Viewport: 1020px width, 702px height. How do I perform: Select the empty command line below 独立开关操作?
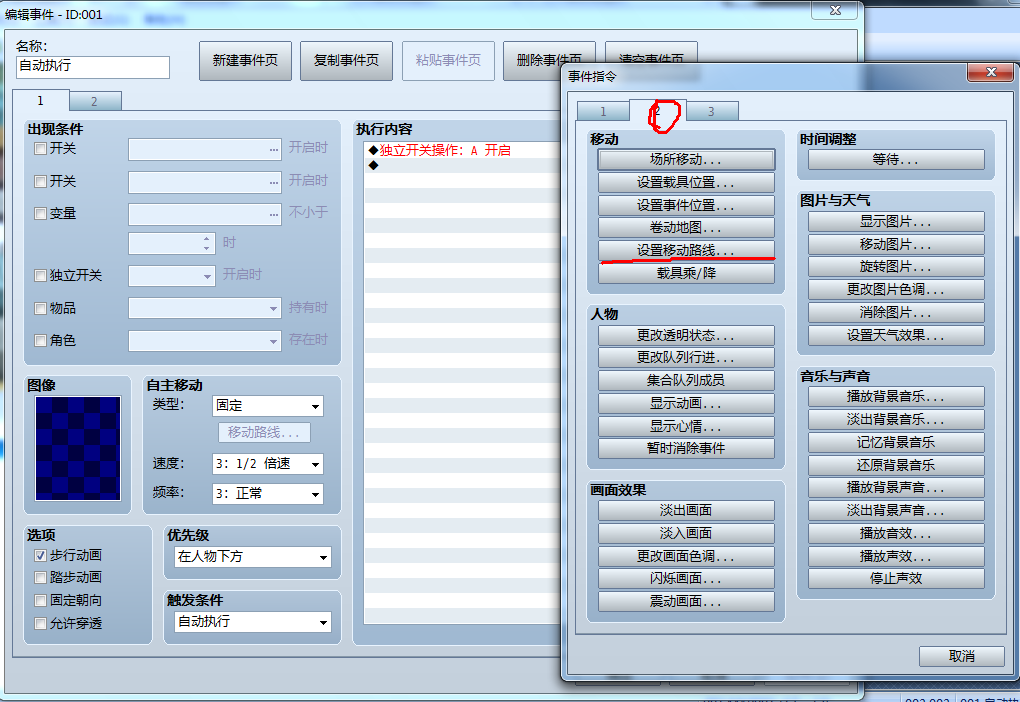(464, 165)
